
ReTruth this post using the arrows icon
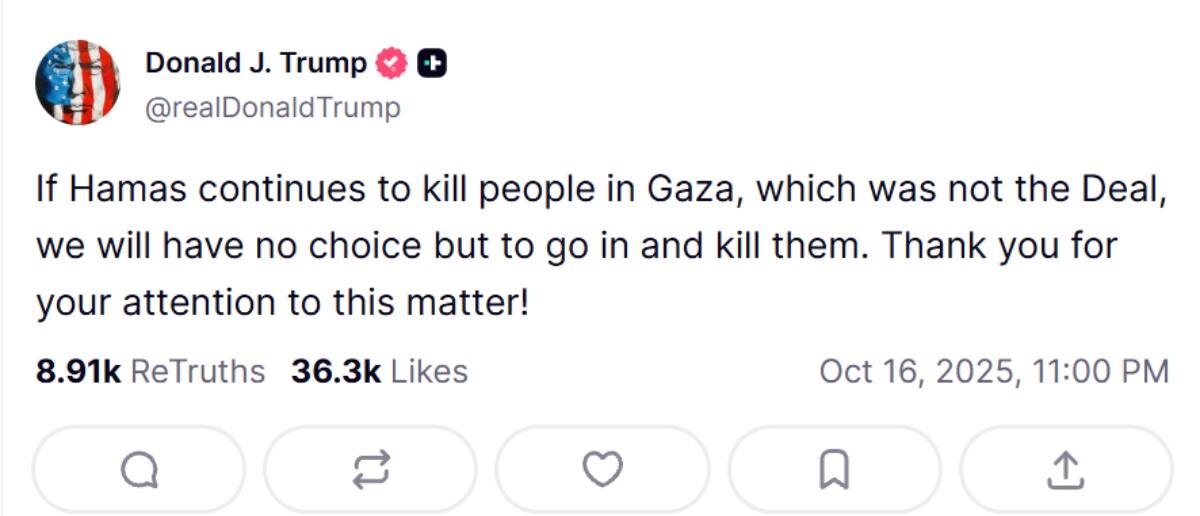click(x=370, y=470)
